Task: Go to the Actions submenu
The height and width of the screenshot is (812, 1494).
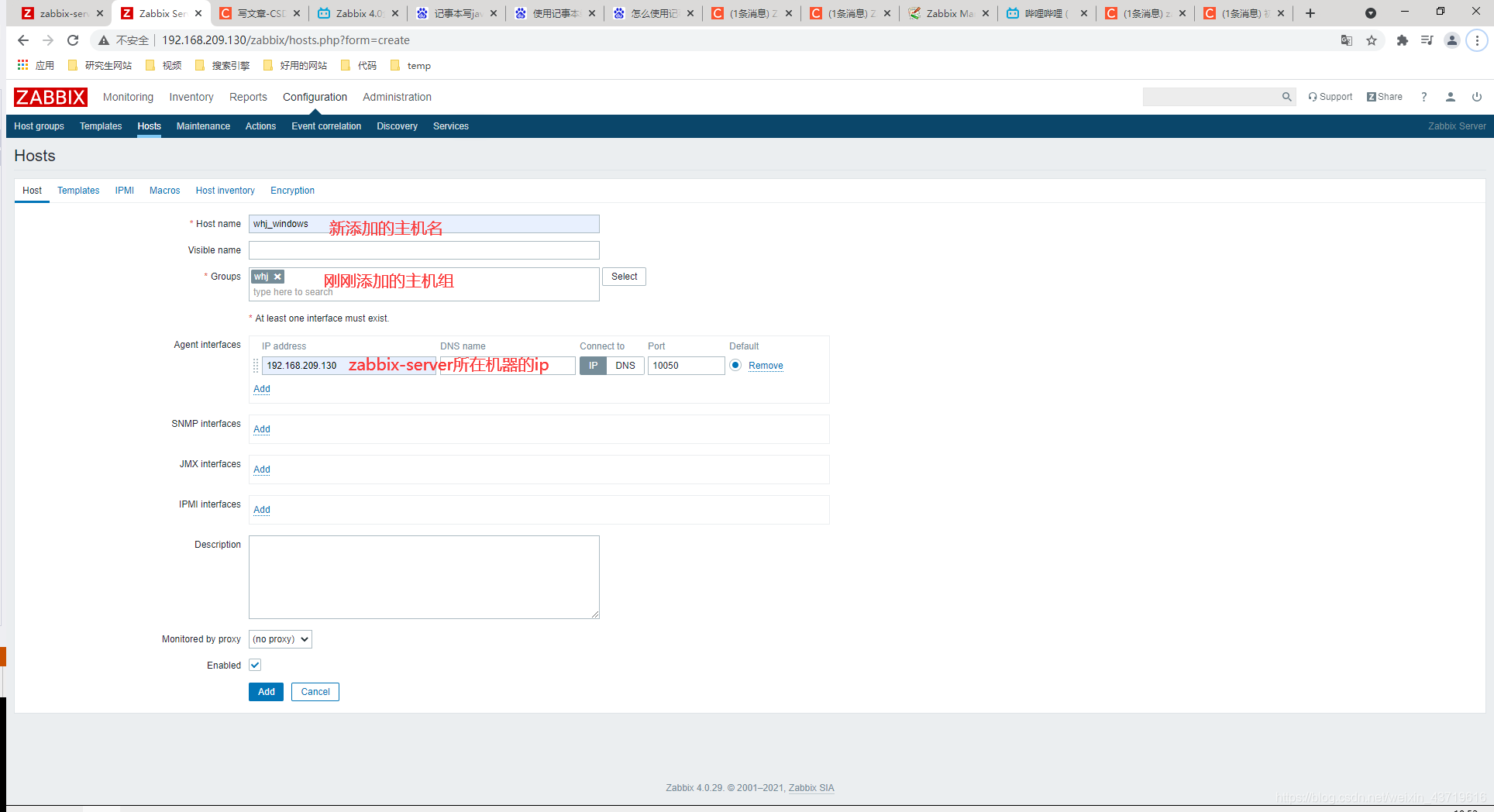Action: (260, 126)
